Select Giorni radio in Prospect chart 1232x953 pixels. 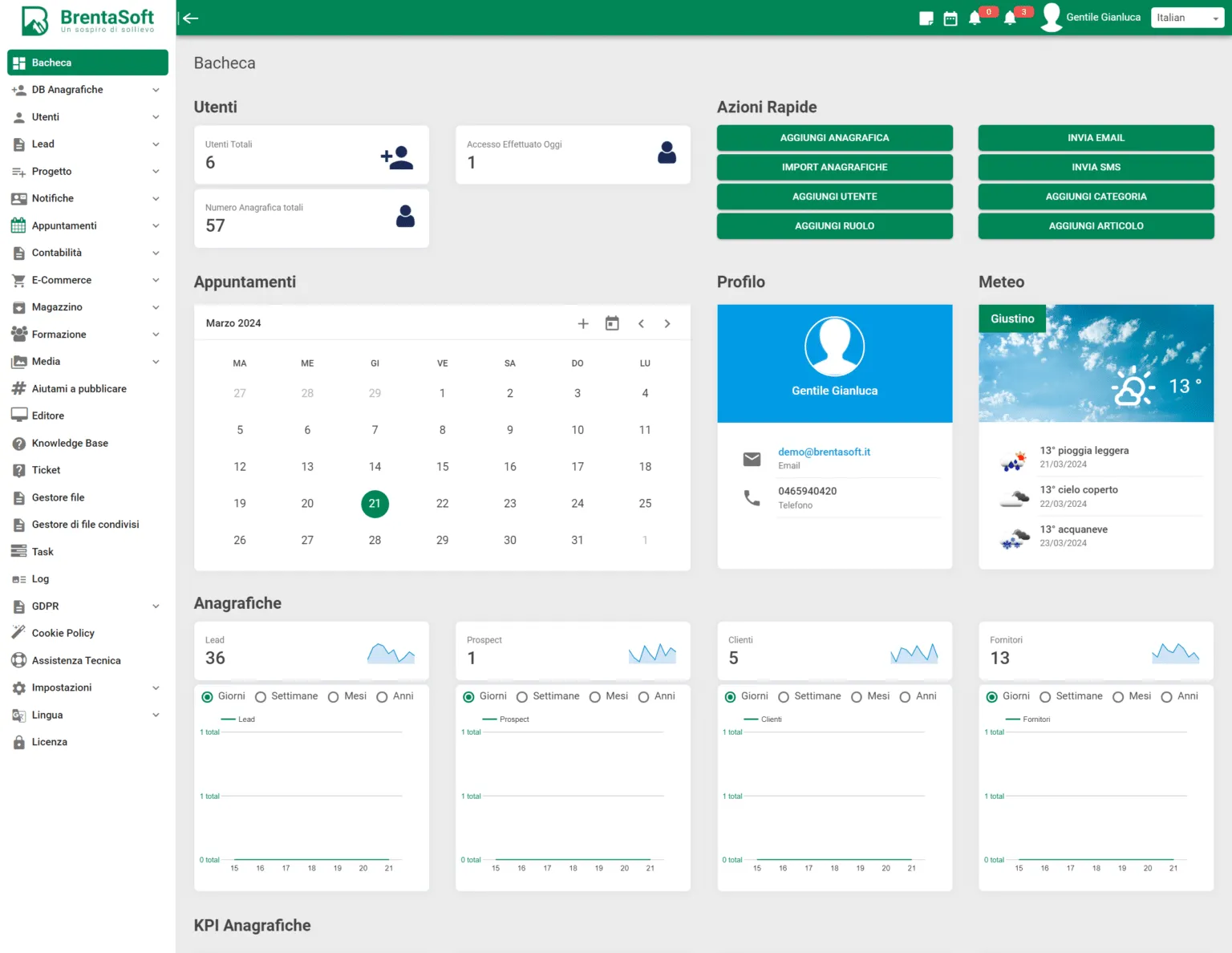coord(469,697)
